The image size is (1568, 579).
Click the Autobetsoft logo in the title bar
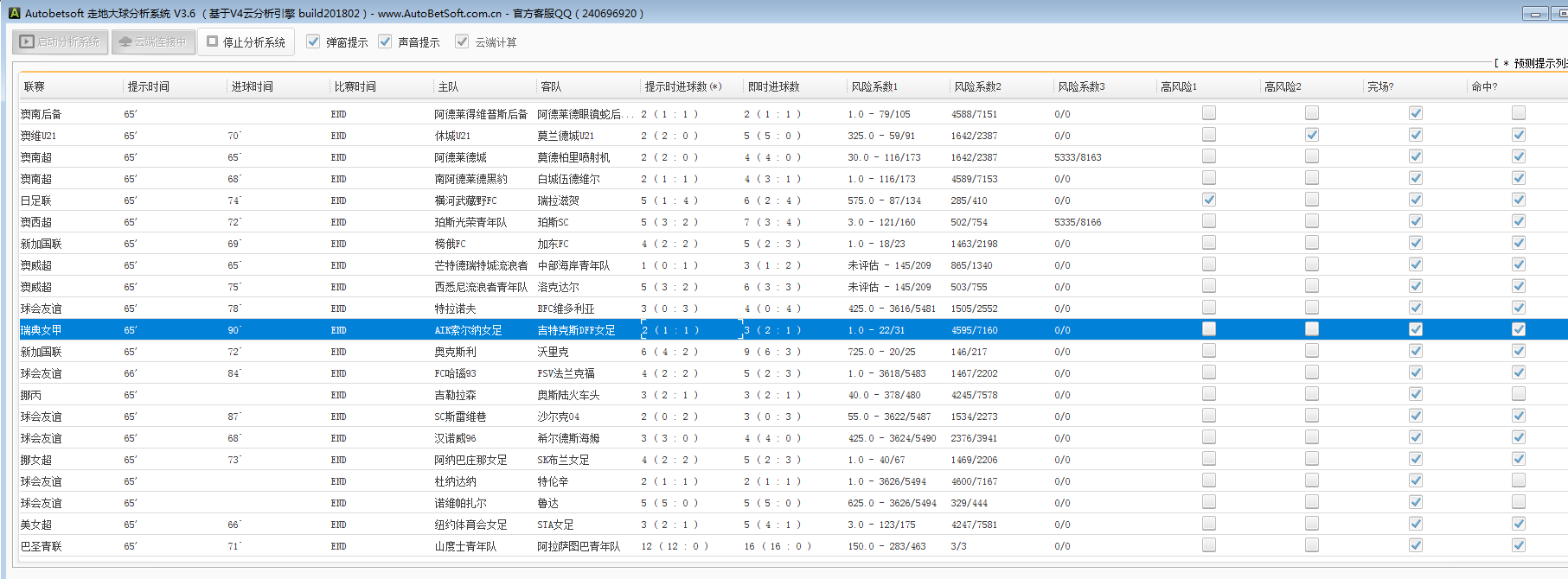(14, 13)
